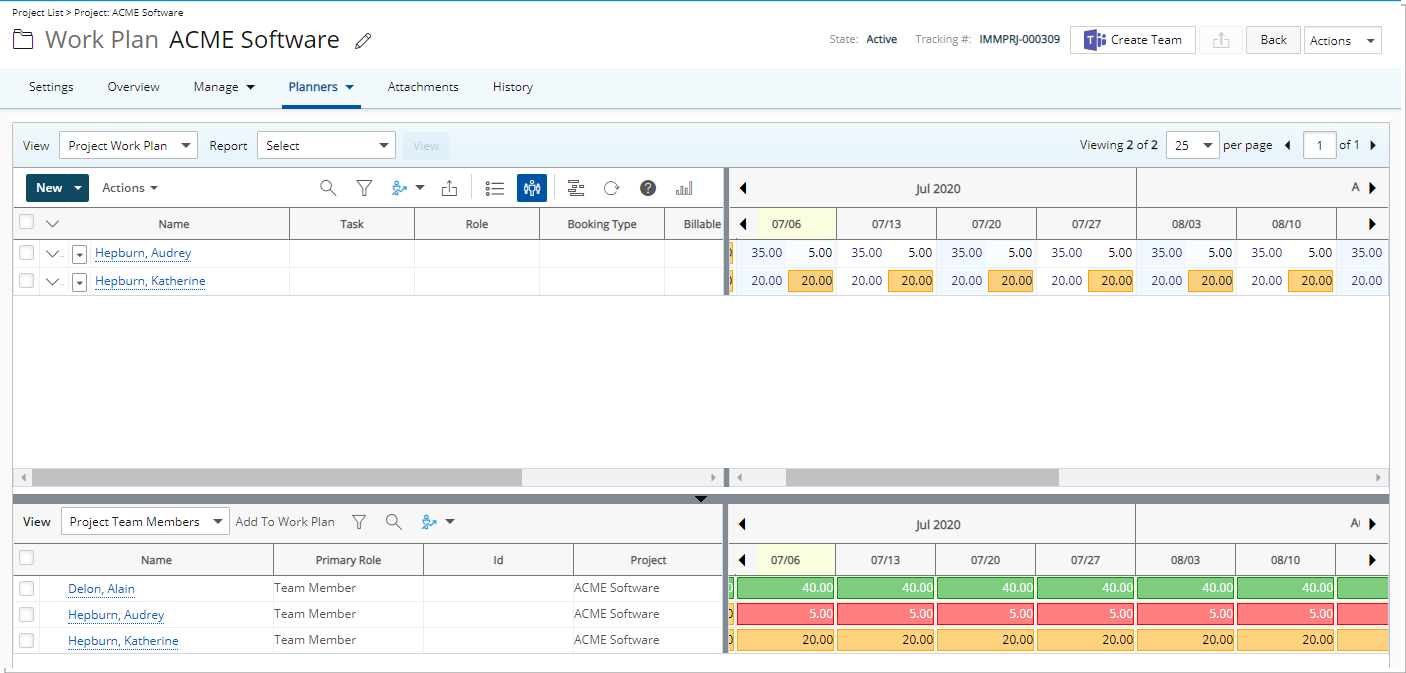Open the row menu button for Hepburn, Audrey
The width and height of the screenshot is (1406, 673).
point(79,254)
